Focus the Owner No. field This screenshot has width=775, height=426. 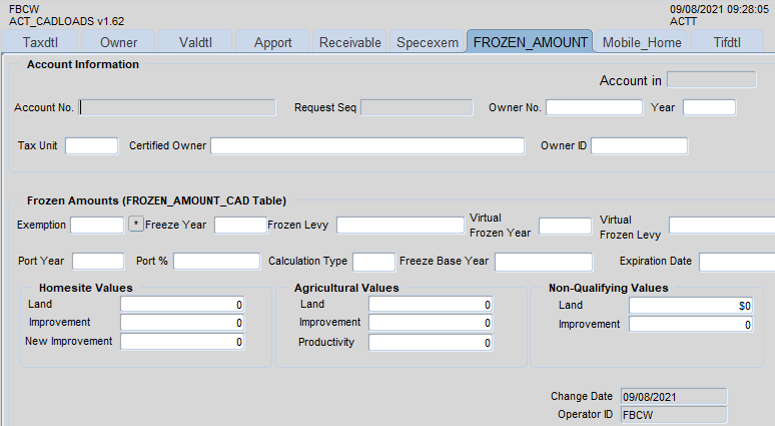point(593,107)
